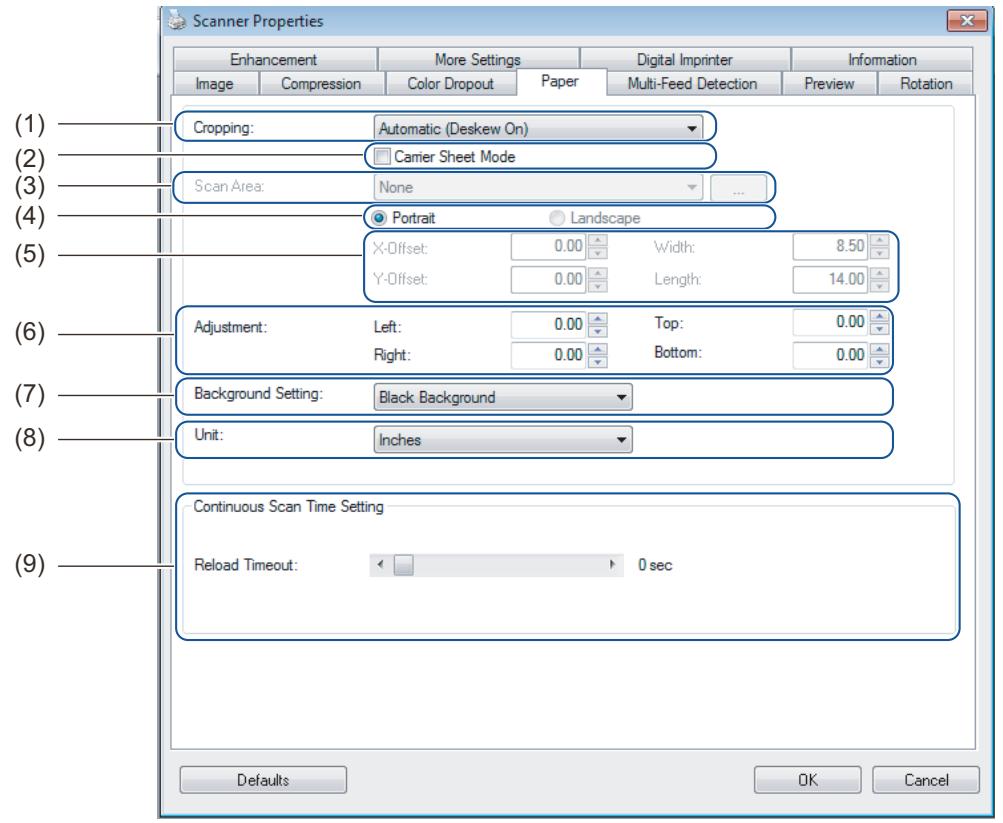Screen dimensions: 1003x823
Task: Click the Defaults button
Action: click(x=263, y=780)
